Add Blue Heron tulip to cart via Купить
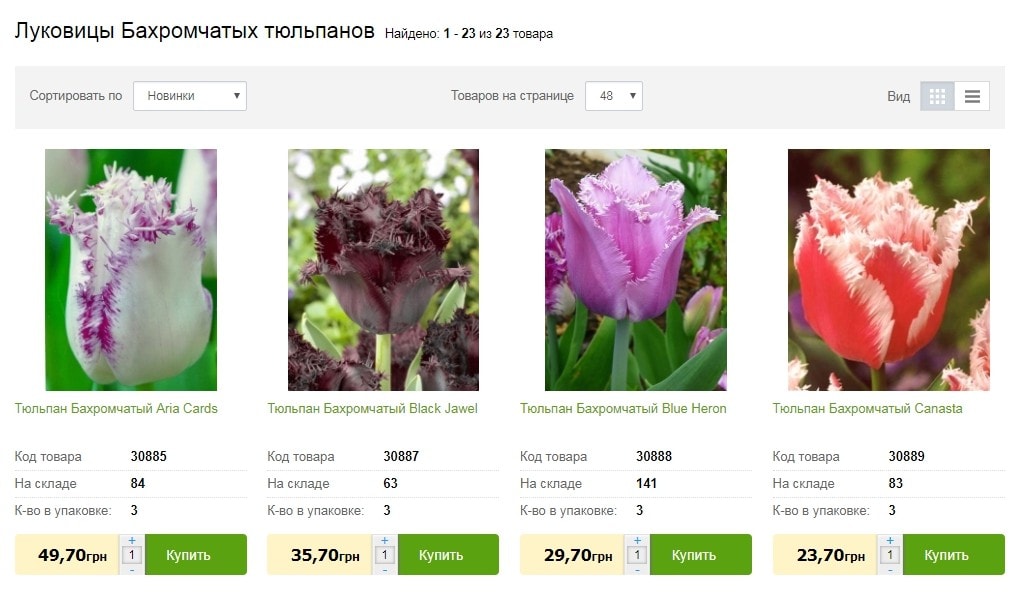Image resolution: width=1024 pixels, height=605 pixels. point(701,555)
